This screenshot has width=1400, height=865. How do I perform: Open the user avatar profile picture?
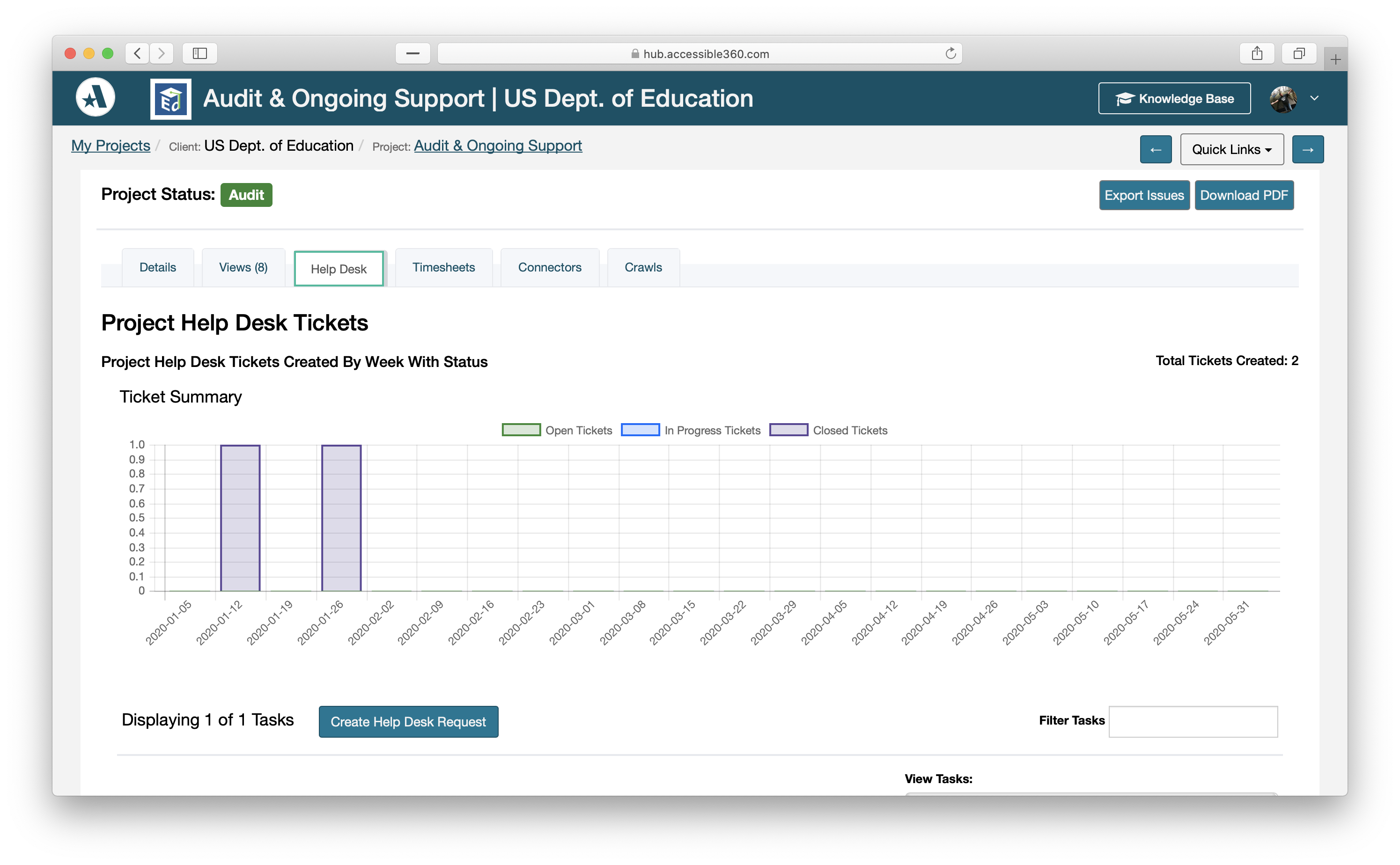[x=1283, y=99]
